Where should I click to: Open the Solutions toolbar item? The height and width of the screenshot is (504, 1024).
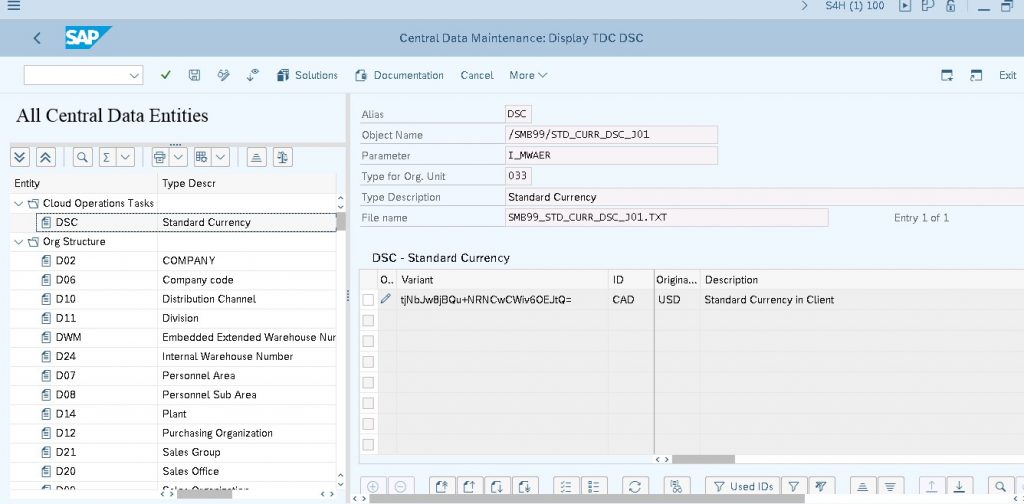tap(307, 75)
